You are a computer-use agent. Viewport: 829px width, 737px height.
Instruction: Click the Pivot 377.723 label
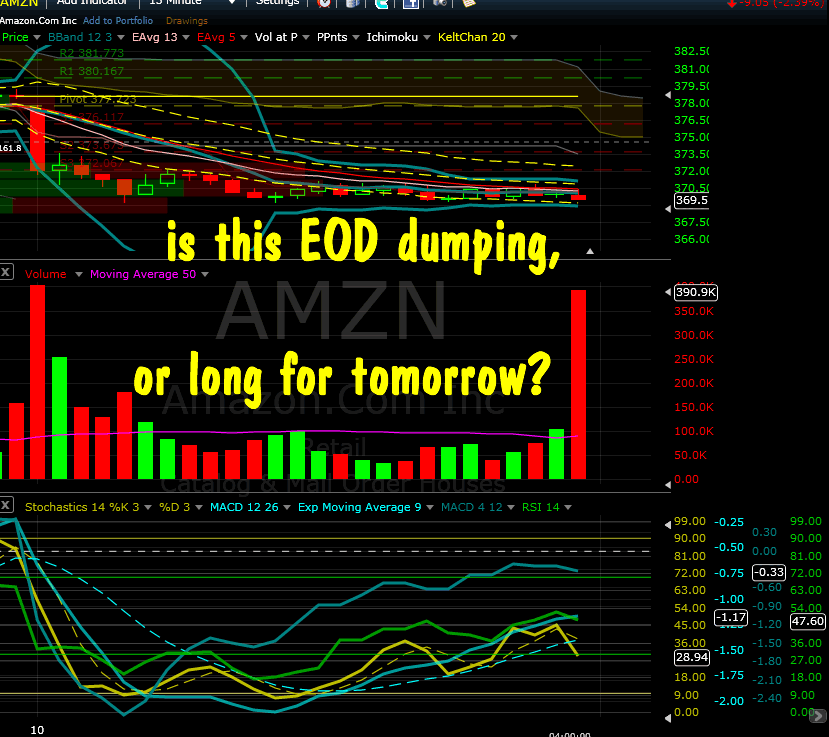pos(98,99)
